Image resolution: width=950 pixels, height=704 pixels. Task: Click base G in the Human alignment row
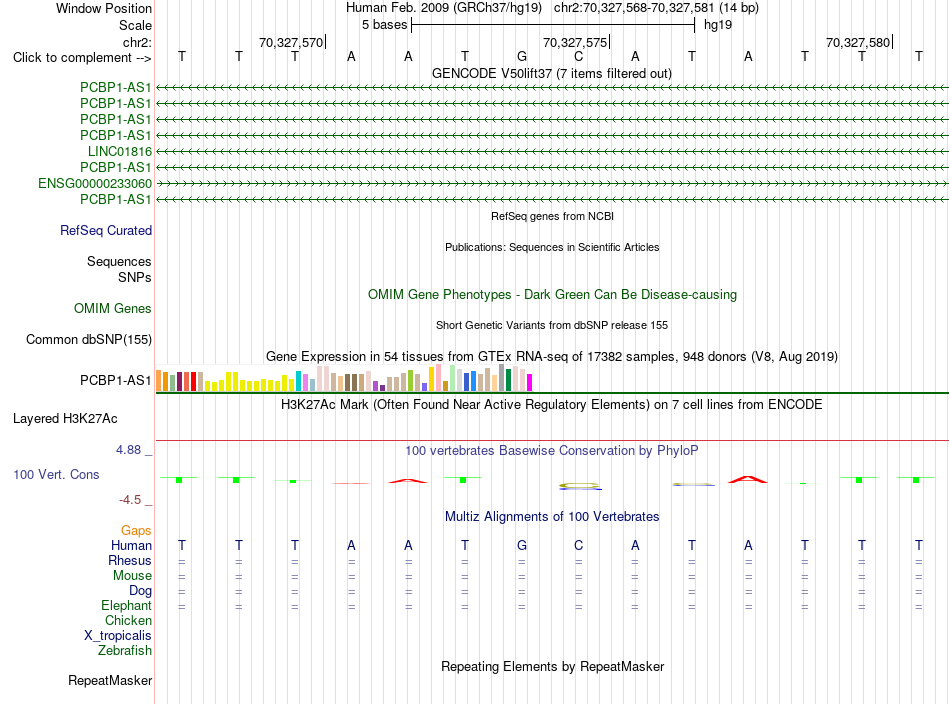pos(522,545)
